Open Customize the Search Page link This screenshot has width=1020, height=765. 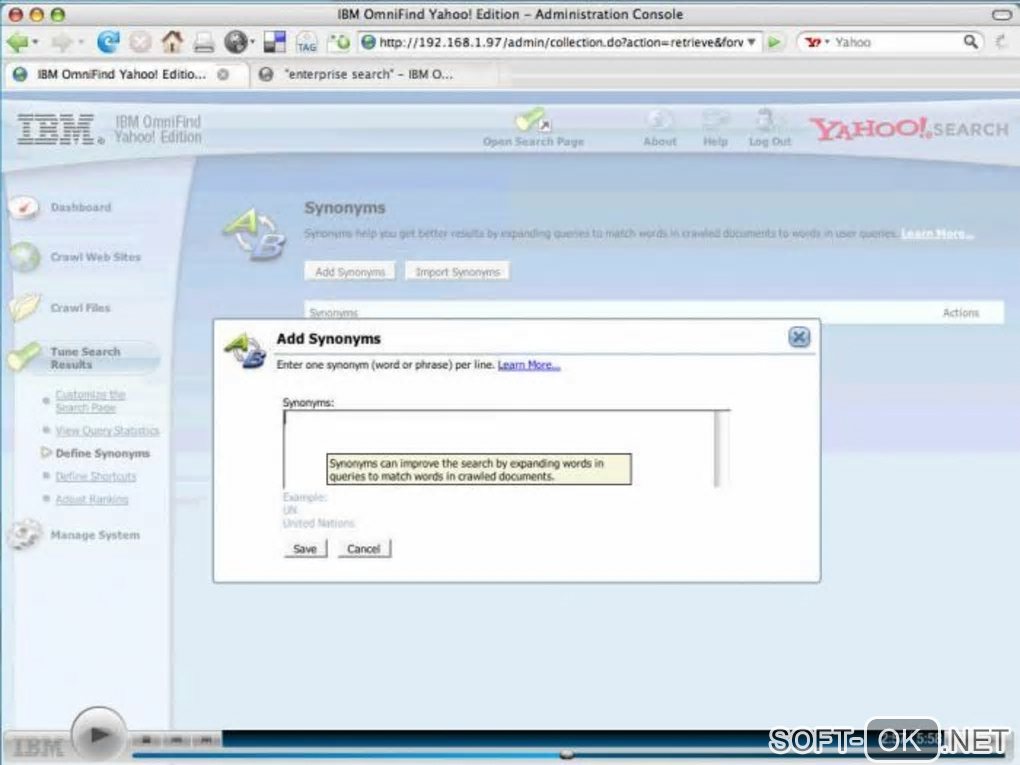coord(90,401)
